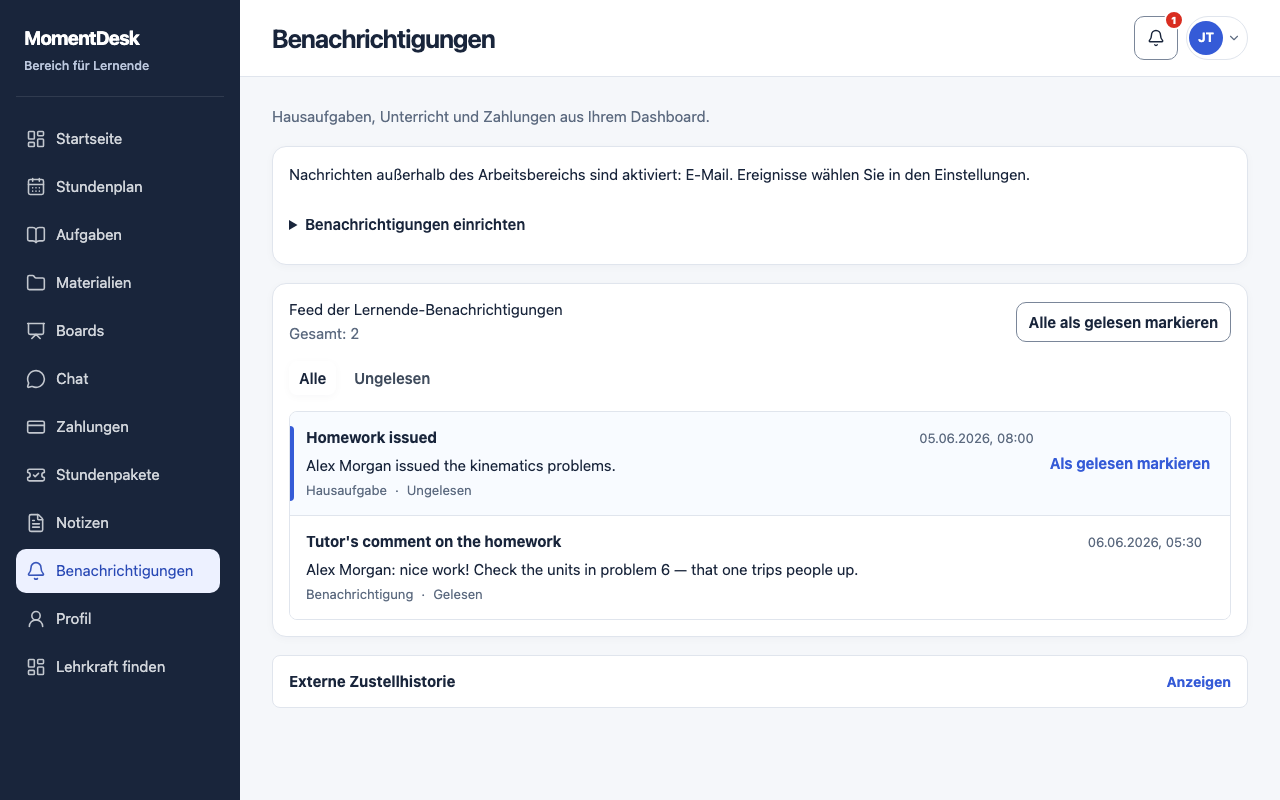1280x800 pixels.
Task: Click the Bereich für Lernende subtitle
Action: coord(87,66)
